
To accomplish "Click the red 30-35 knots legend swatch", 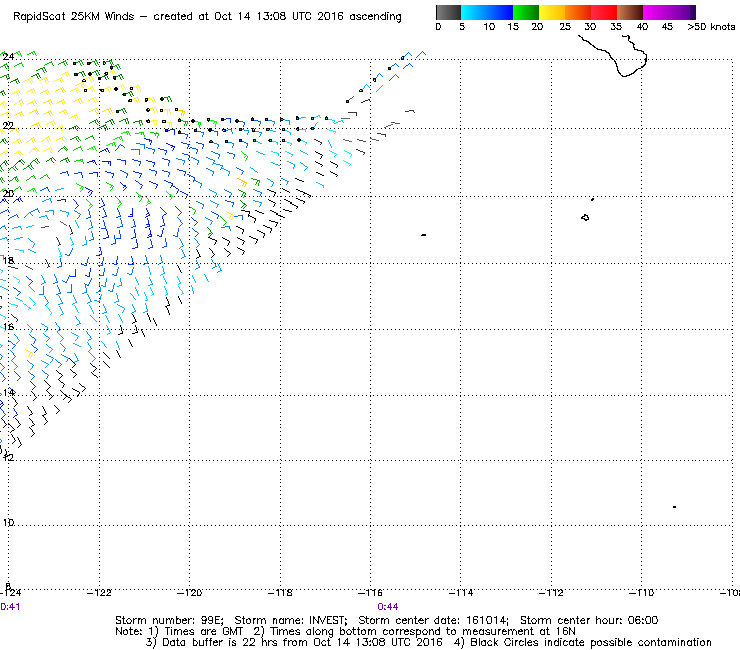I will pos(604,12).
